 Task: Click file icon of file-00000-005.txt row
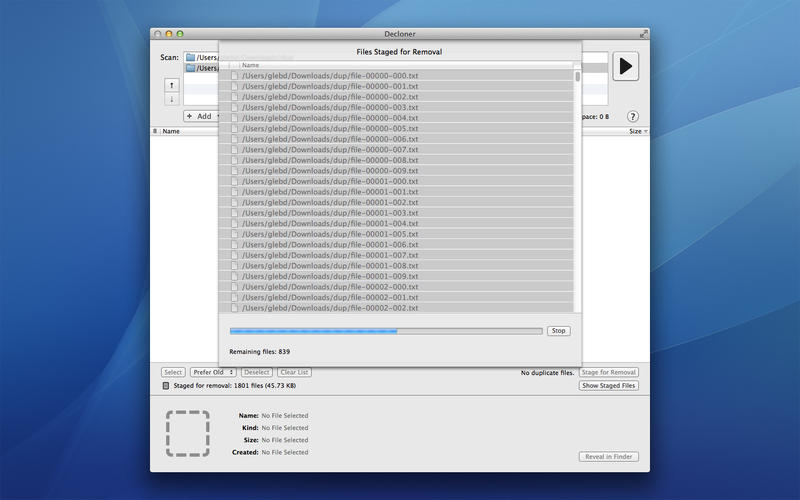(235, 129)
